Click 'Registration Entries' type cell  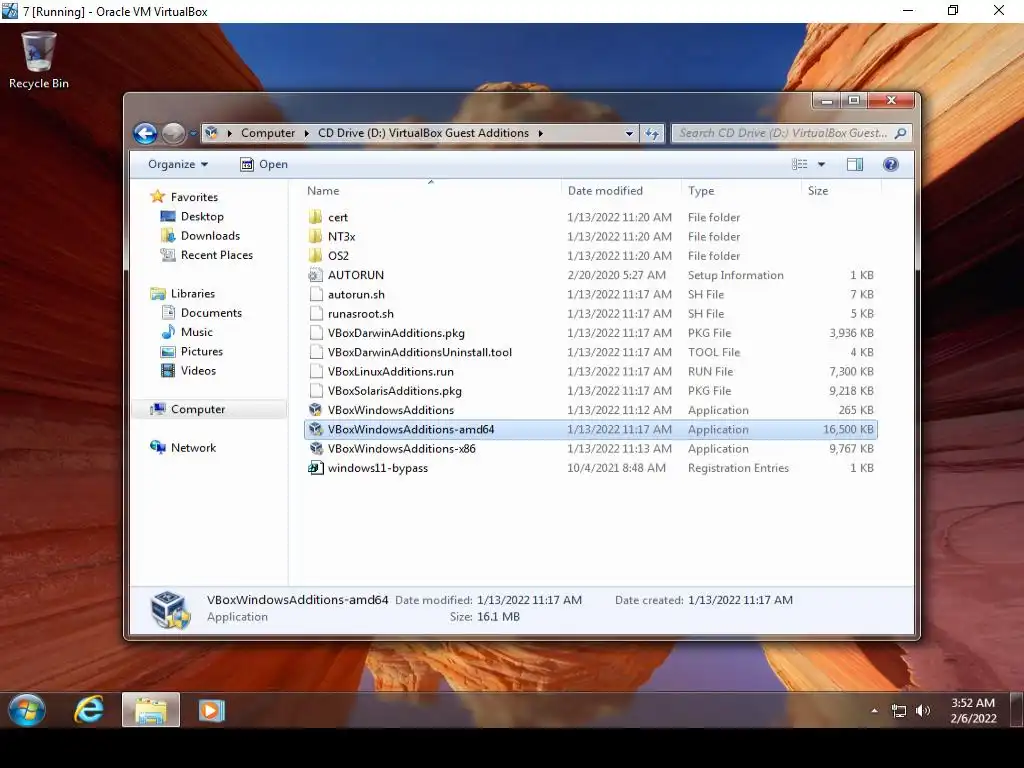(738, 468)
